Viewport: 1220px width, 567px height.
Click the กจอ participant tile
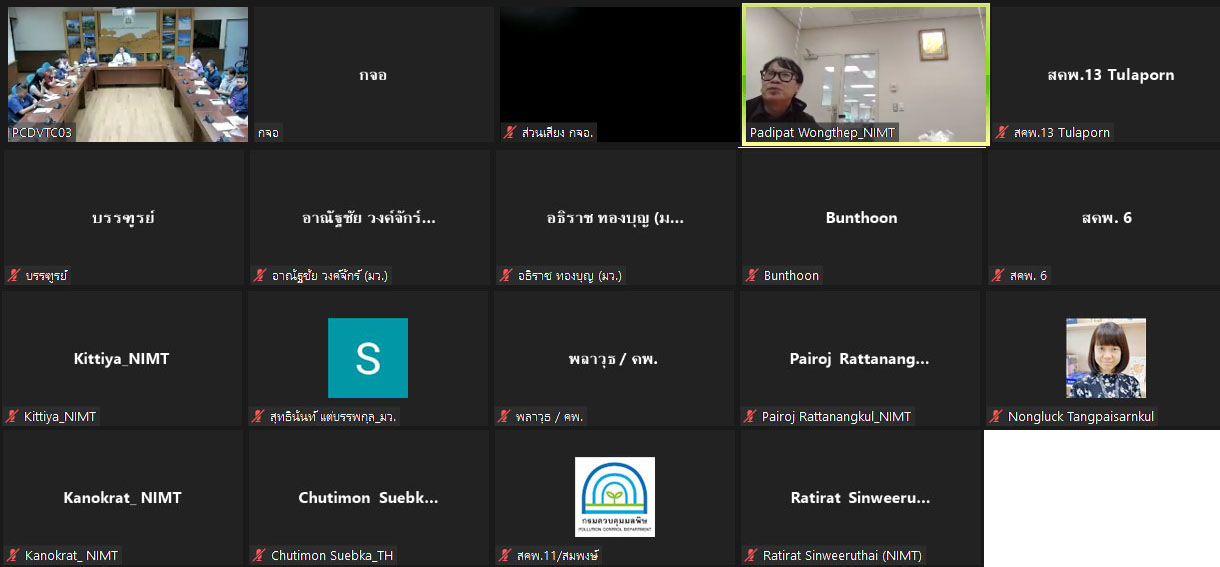[372, 75]
